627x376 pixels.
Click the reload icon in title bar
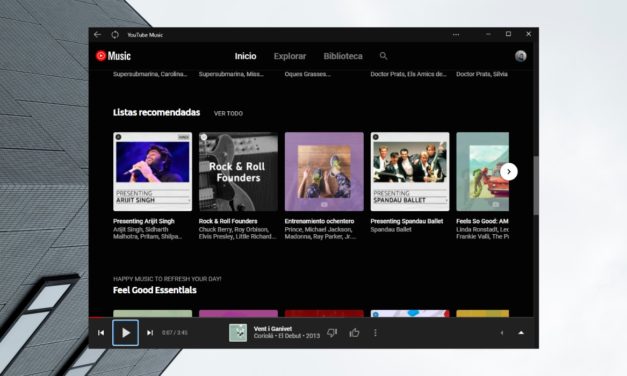(115, 35)
